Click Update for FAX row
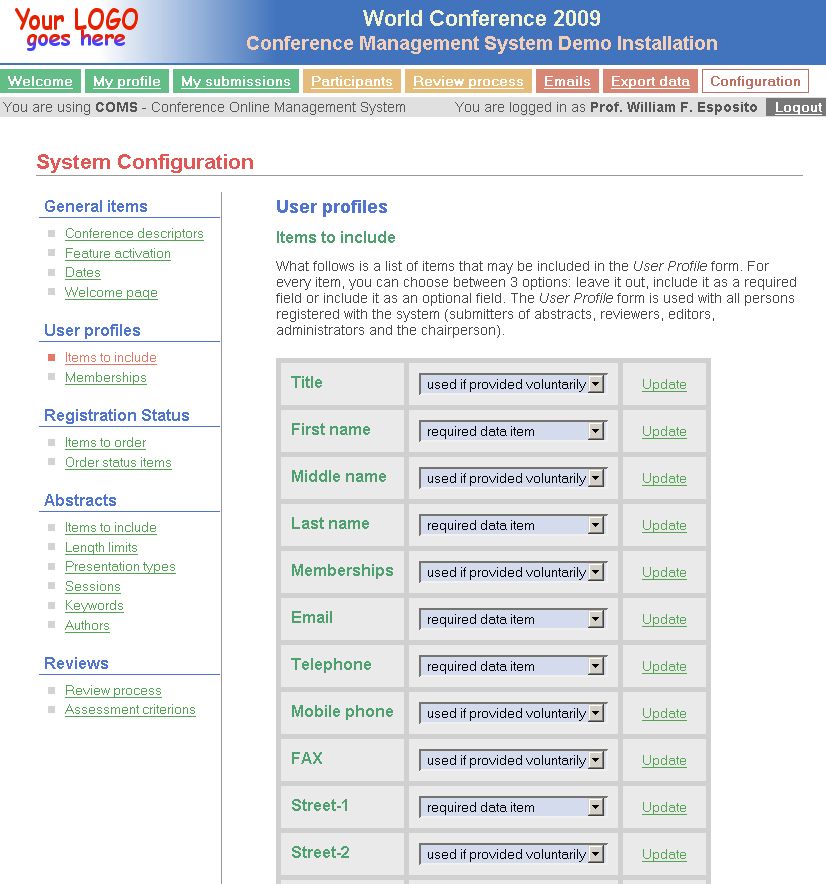This screenshot has width=826, height=884. point(664,760)
